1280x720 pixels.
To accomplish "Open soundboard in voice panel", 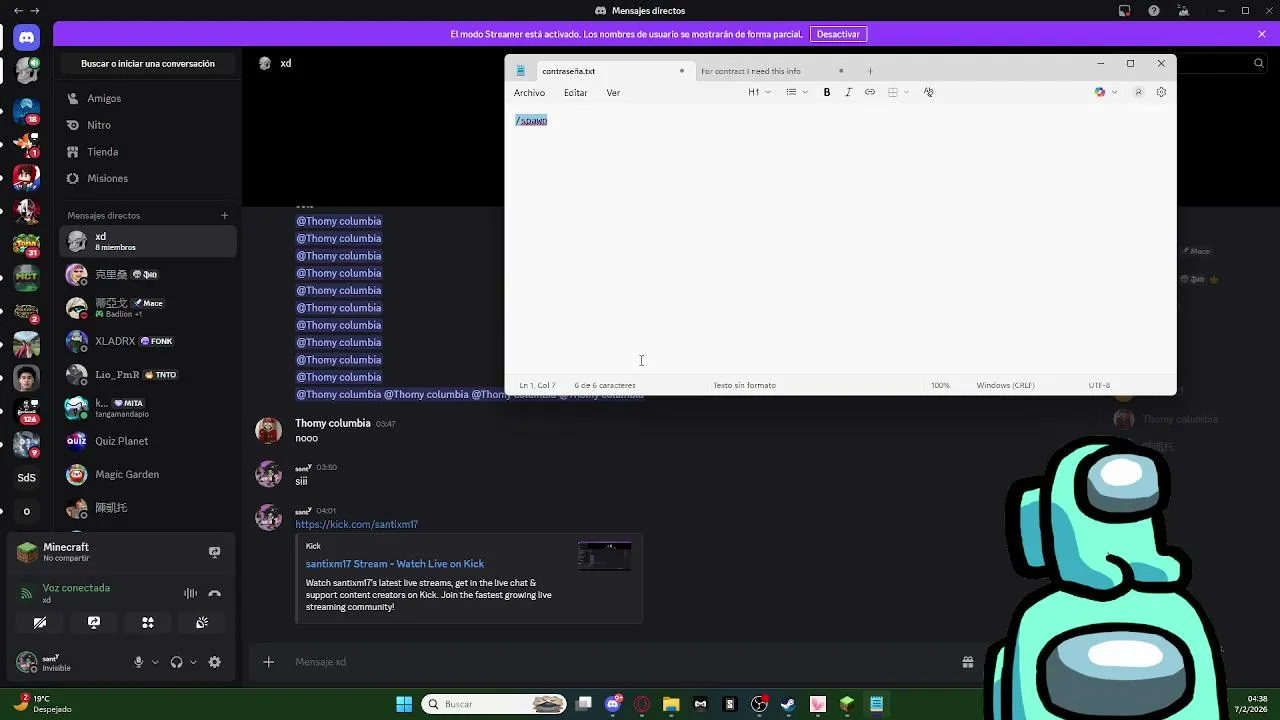I will point(202,622).
